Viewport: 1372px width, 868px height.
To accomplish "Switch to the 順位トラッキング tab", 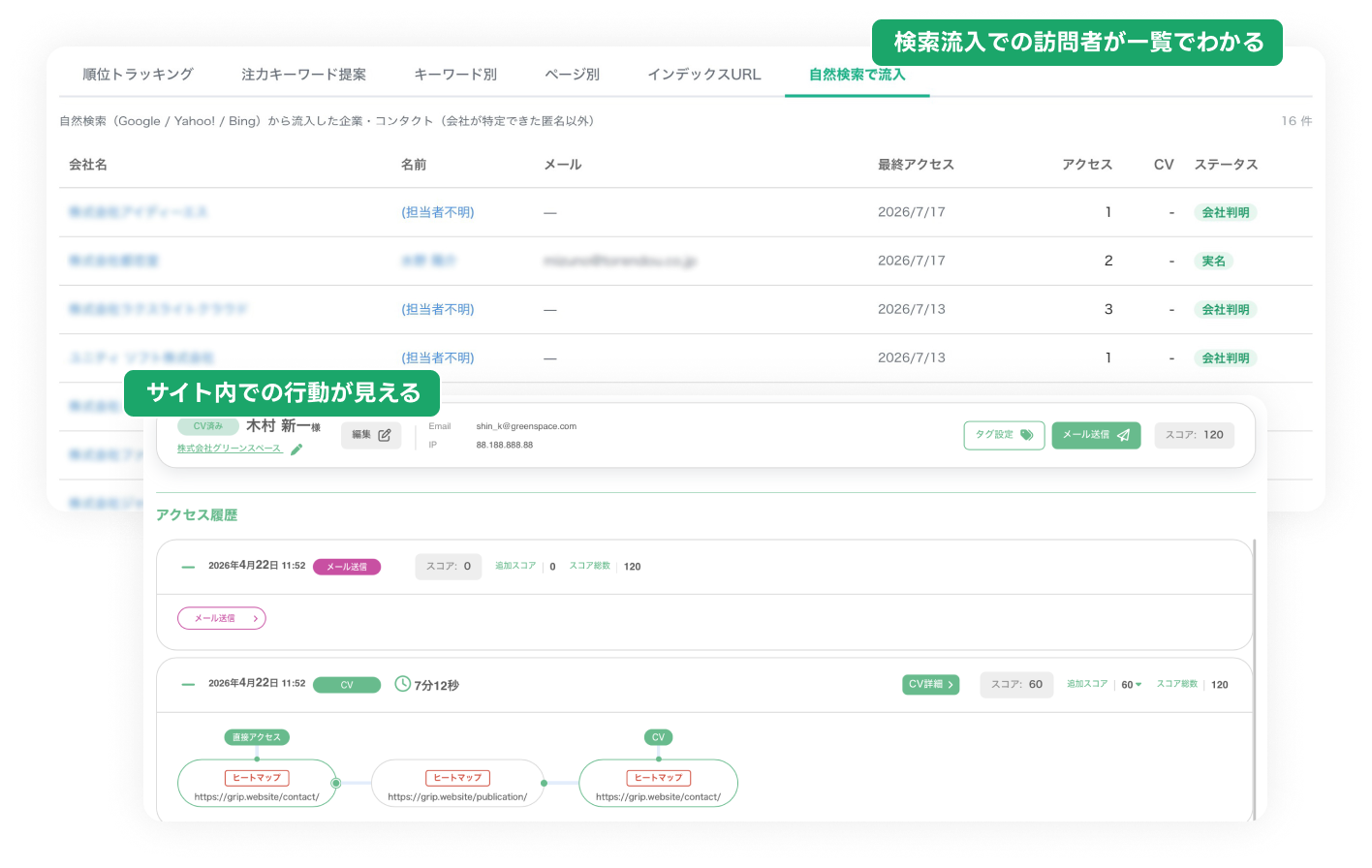I will 138,75.
